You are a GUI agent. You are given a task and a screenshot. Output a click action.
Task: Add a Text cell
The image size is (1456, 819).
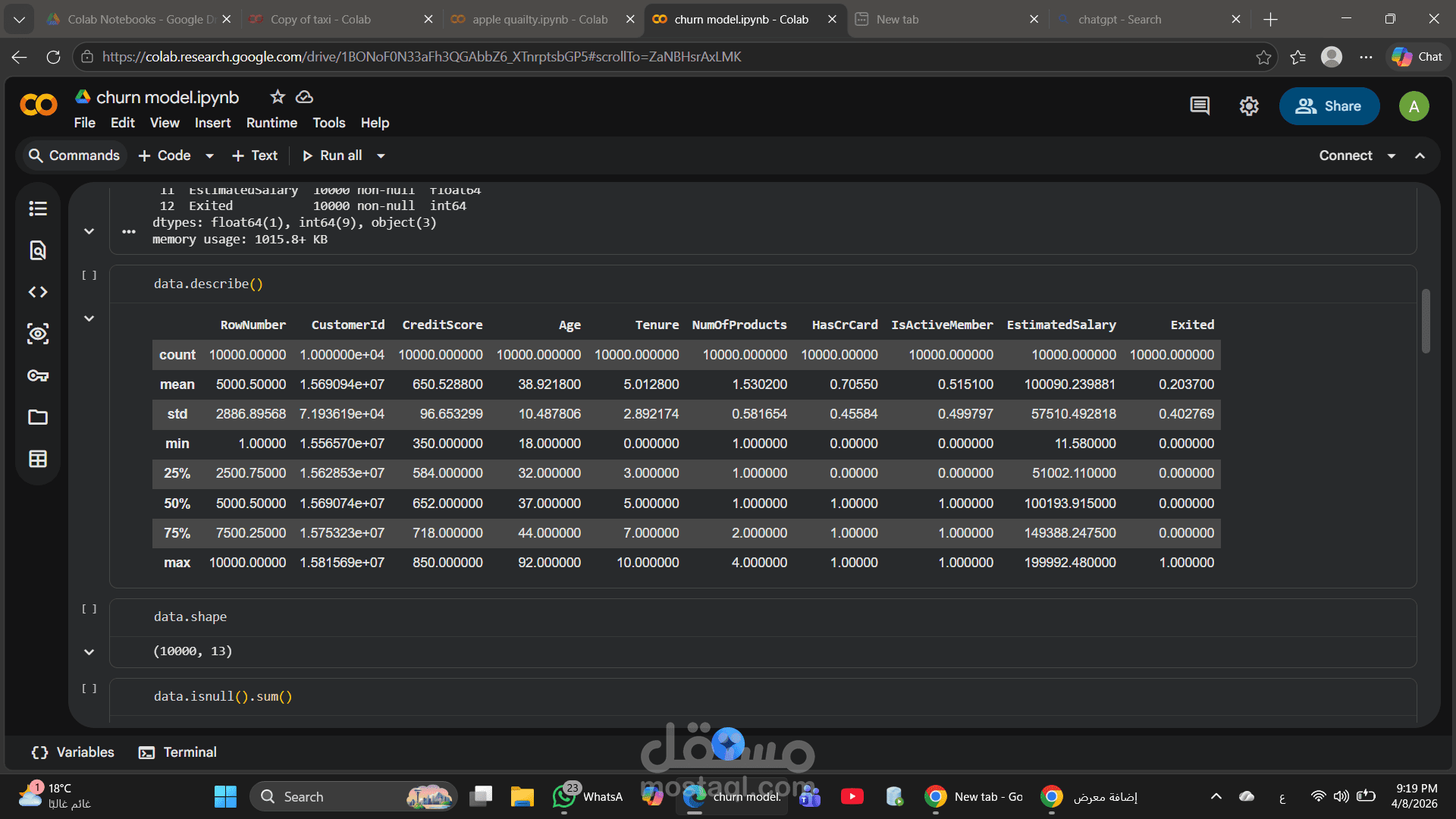pyautogui.click(x=254, y=155)
